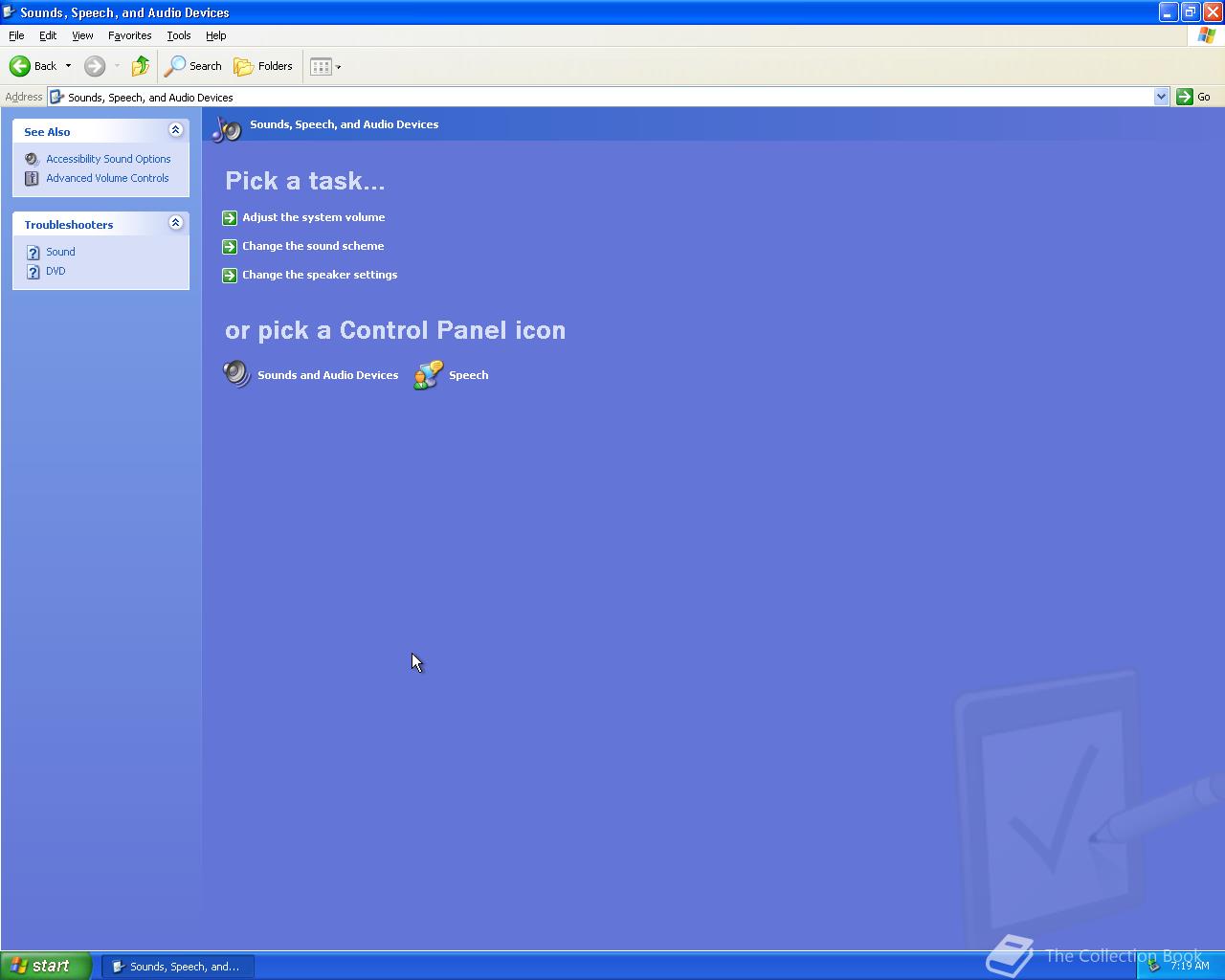The width and height of the screenshot is (1225, 980).
Task: Open the Speech label link
Action: 469,375
